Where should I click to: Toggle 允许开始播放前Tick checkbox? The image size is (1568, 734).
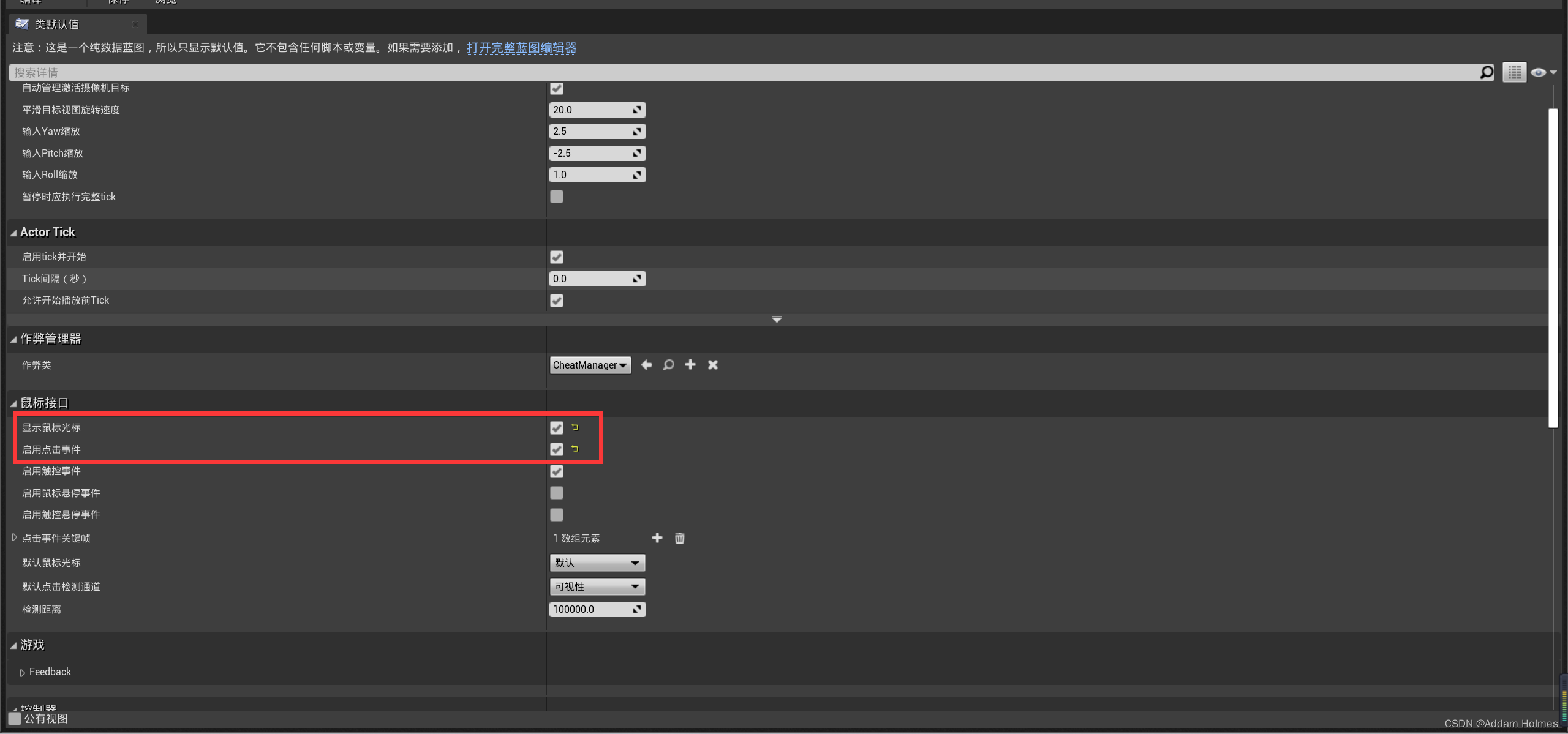click(x=557, y=301)
